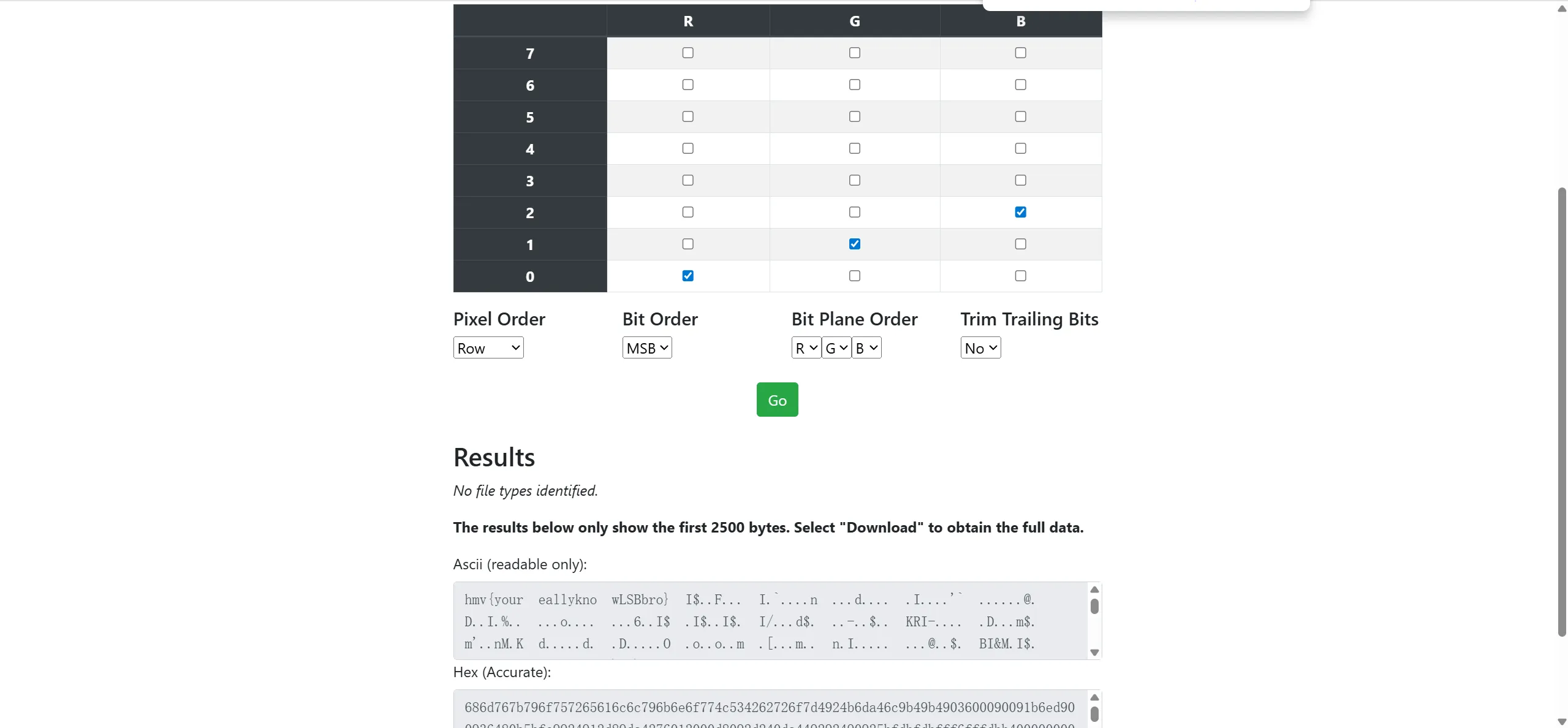Open the Pixel Order dropdown

pyautogui.click(x=488, y=348)
